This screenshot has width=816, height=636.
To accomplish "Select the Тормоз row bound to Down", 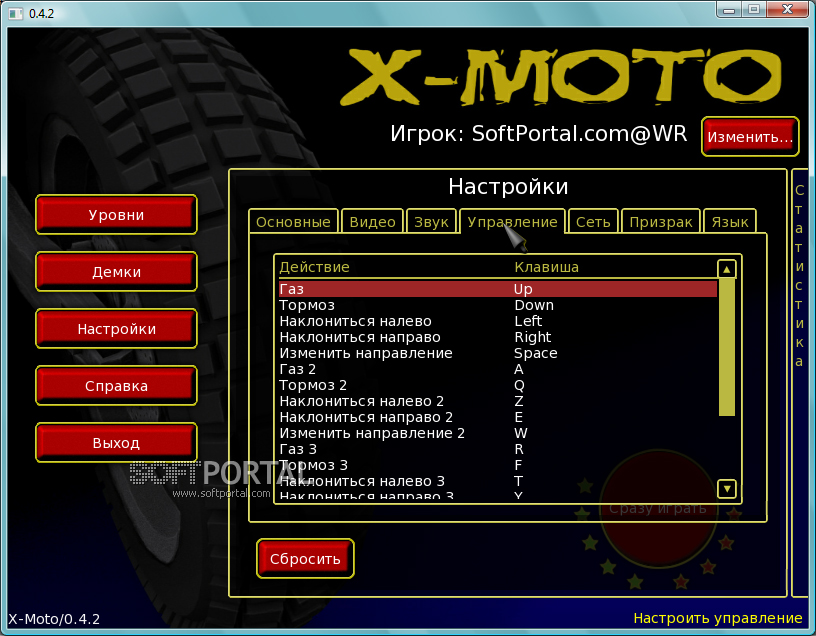I will (x=498, y=305).
